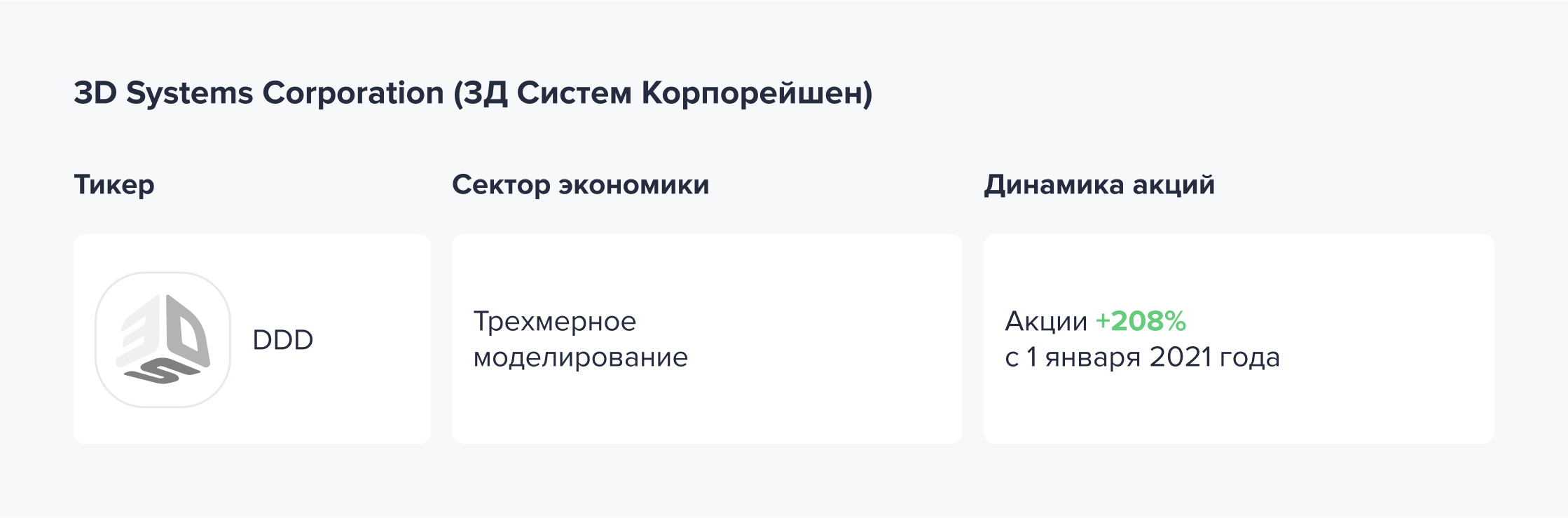Image resolution: width=1568 pixels, height=518 pixels.
Task: Click empty right side of the sector card
Action: 827,340
